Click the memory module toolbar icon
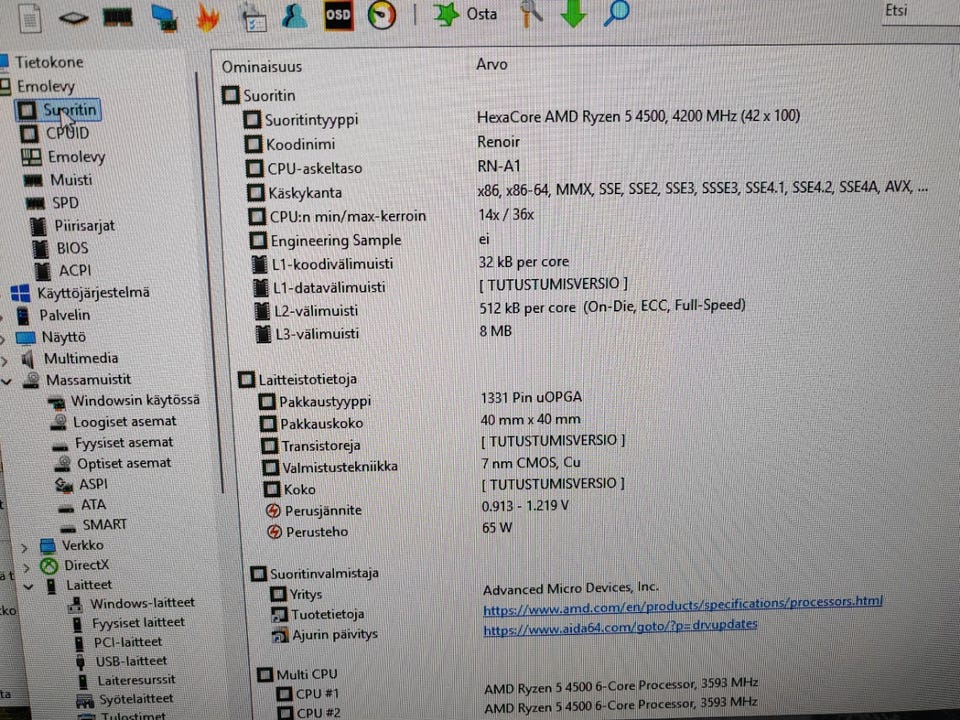This screenshot has width=960, height=720. [118, 17]
